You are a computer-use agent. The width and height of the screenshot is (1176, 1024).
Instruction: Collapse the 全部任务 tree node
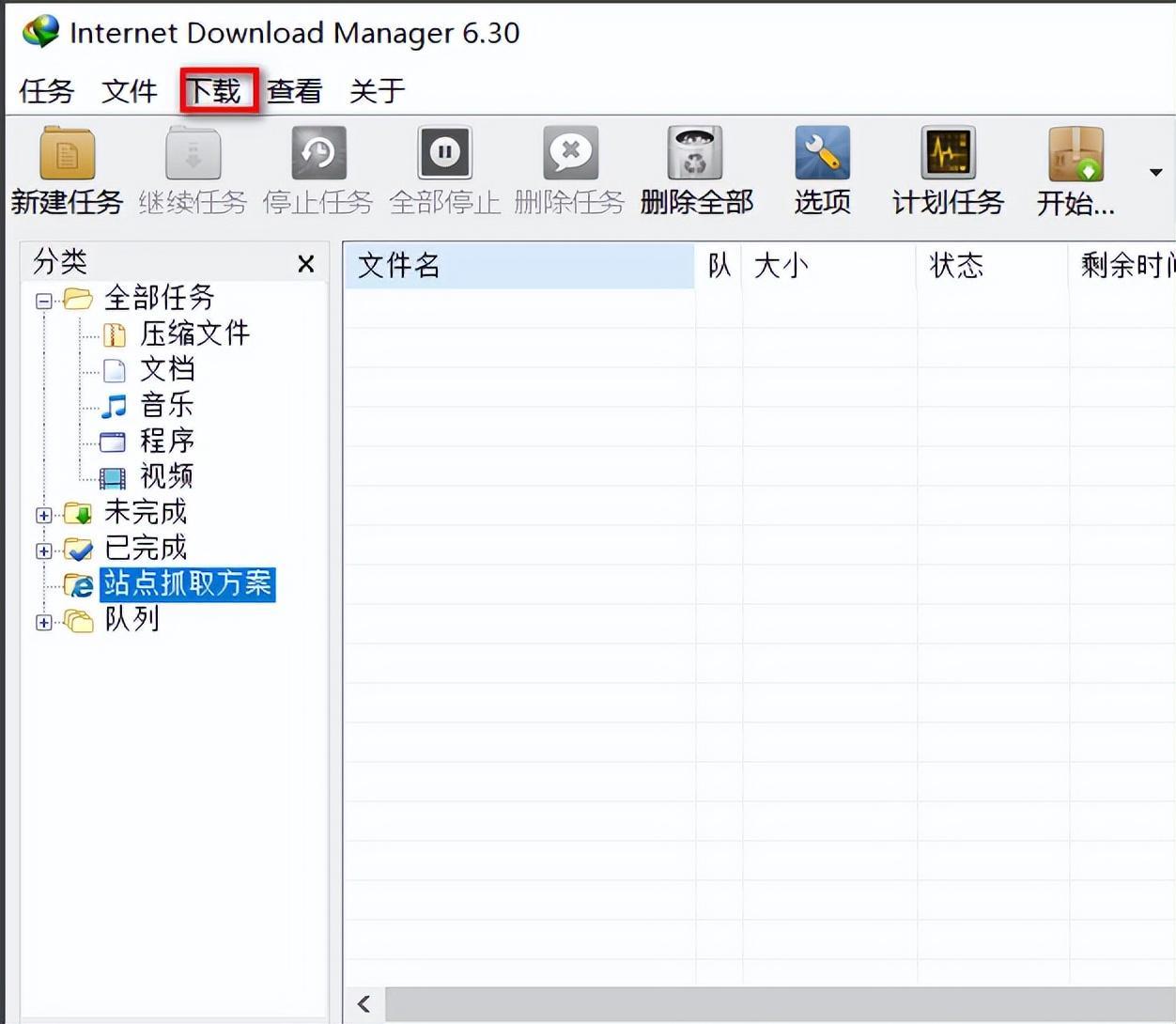click(43, 301)
